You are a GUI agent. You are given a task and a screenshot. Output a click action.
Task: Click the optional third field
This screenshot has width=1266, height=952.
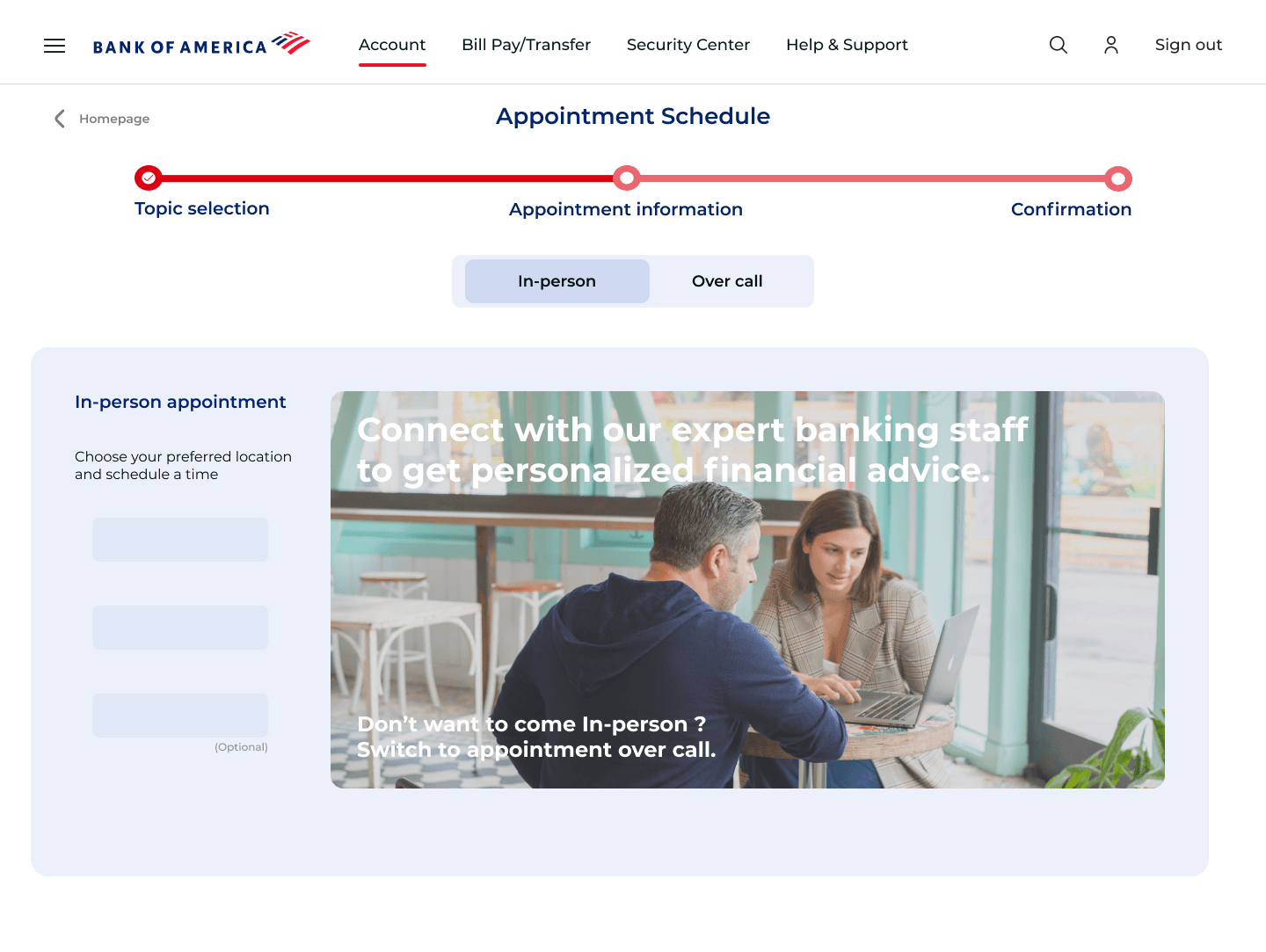coord(180,716)
